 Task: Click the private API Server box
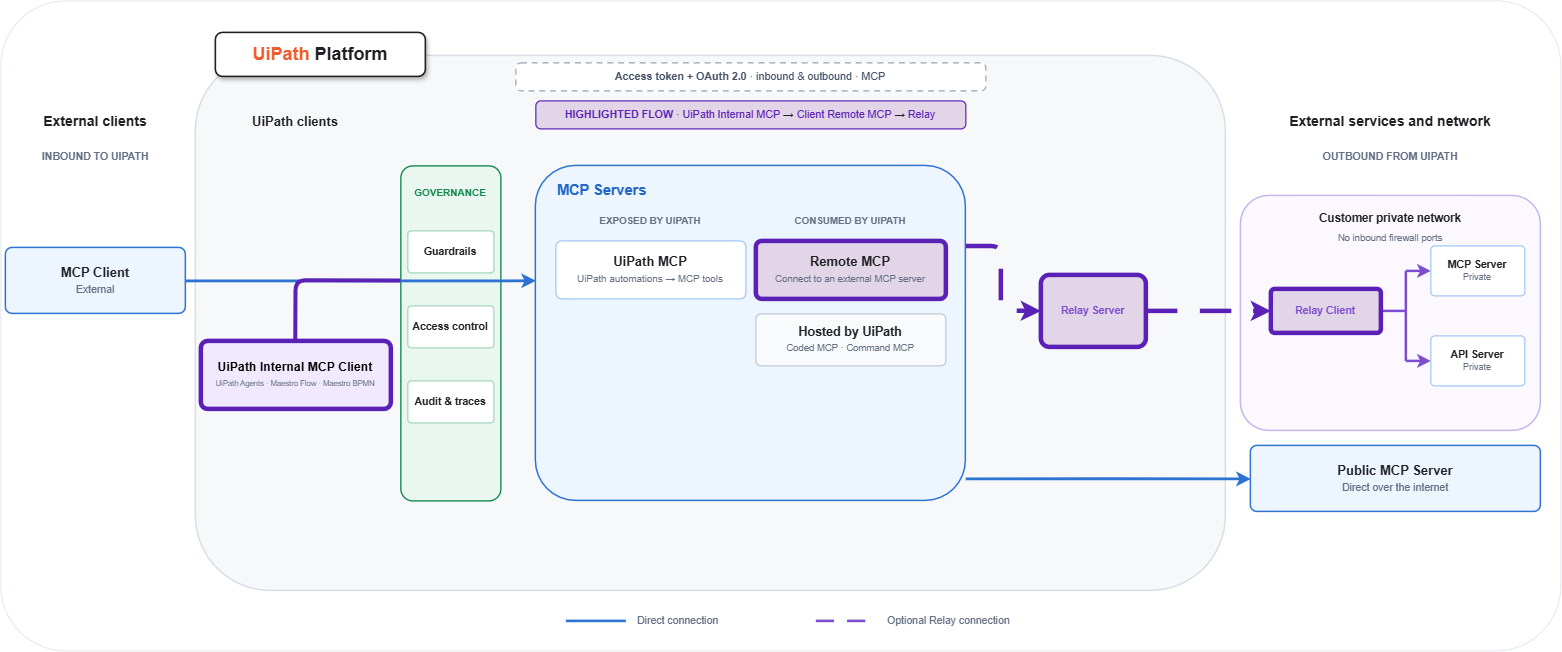pos(1477,361)
